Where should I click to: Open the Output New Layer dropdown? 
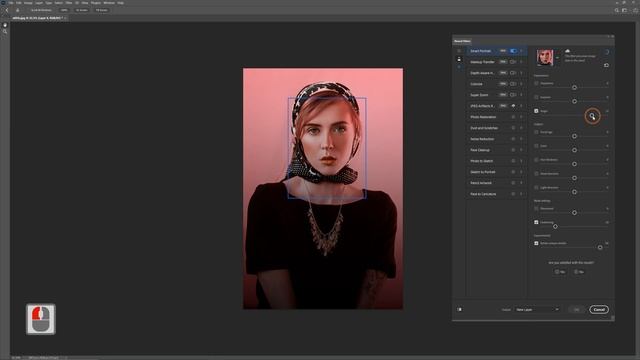(x=537, y=309)
